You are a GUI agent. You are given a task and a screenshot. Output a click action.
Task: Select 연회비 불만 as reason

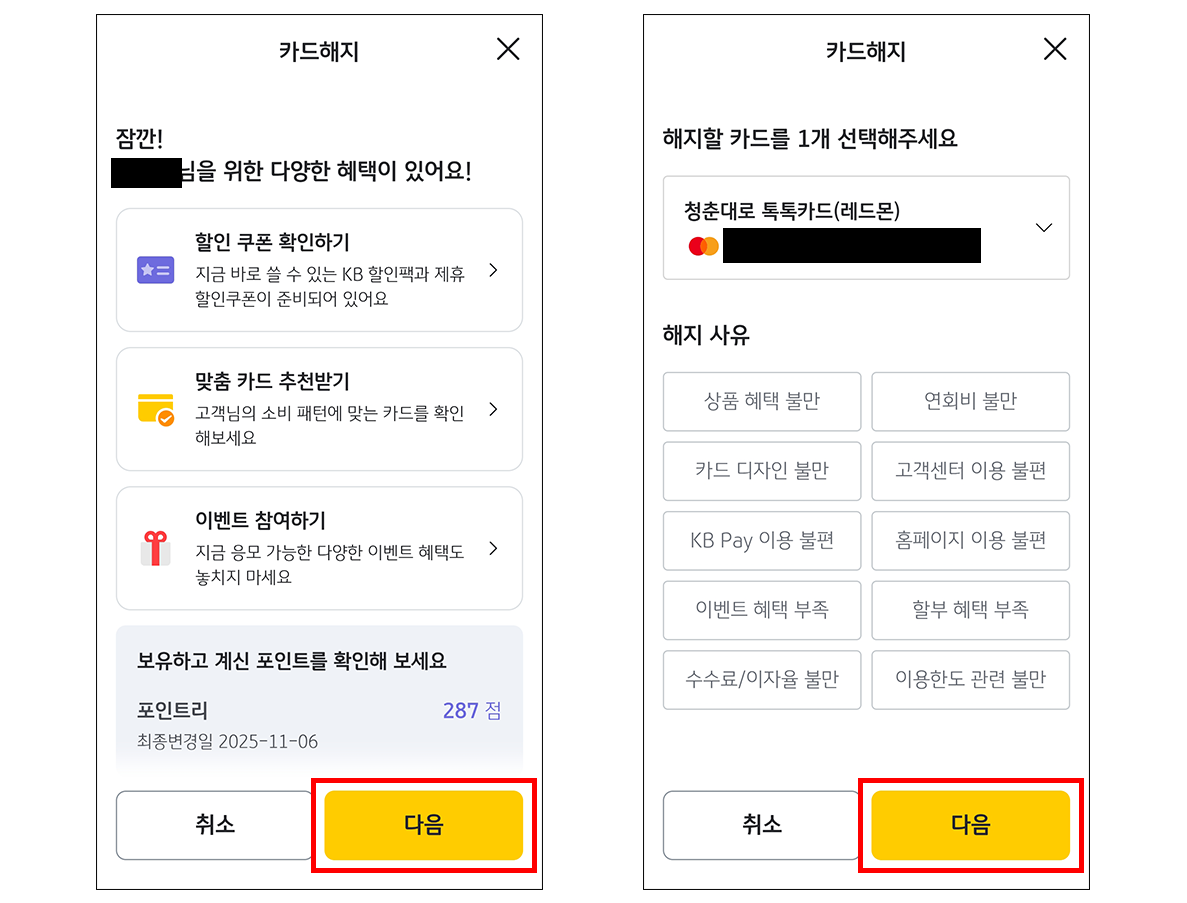(970, 401)
